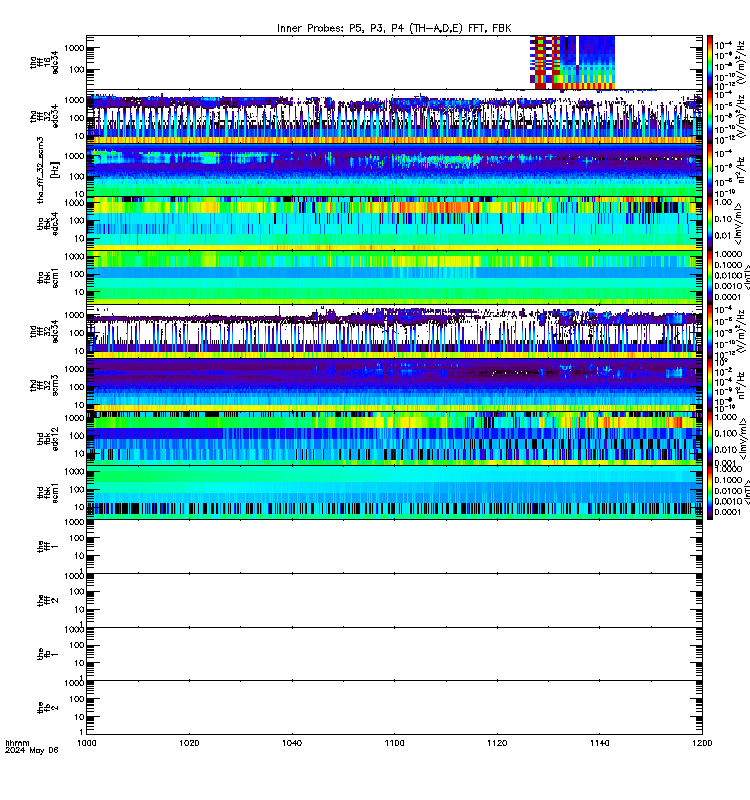This screenshot has width=750, height=800.
Task: Click '0.0001' tick on thd fbk scm1 color bar
Action: pos(728,512)
